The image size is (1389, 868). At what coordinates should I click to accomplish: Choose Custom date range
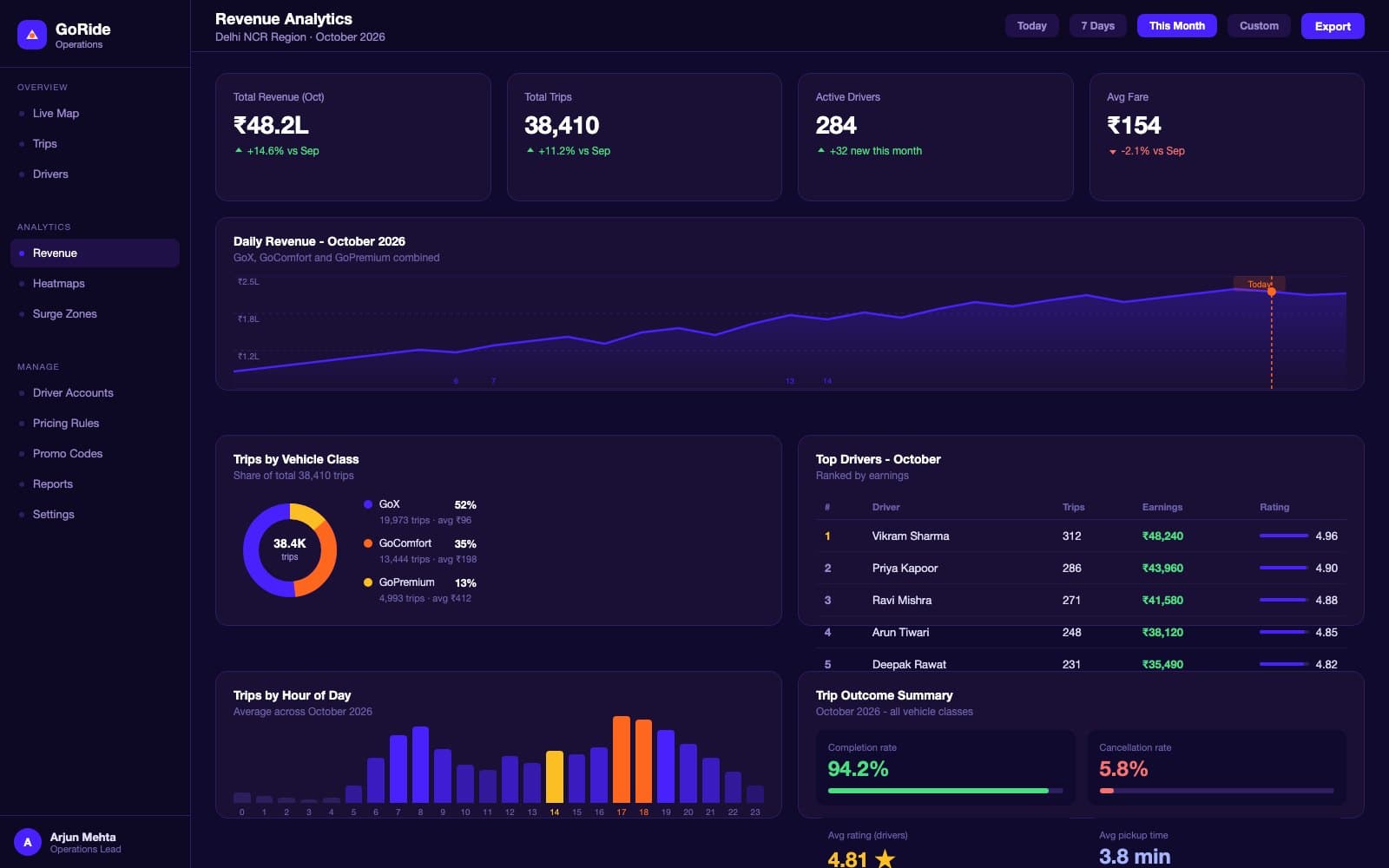(x=1259, y=26)
